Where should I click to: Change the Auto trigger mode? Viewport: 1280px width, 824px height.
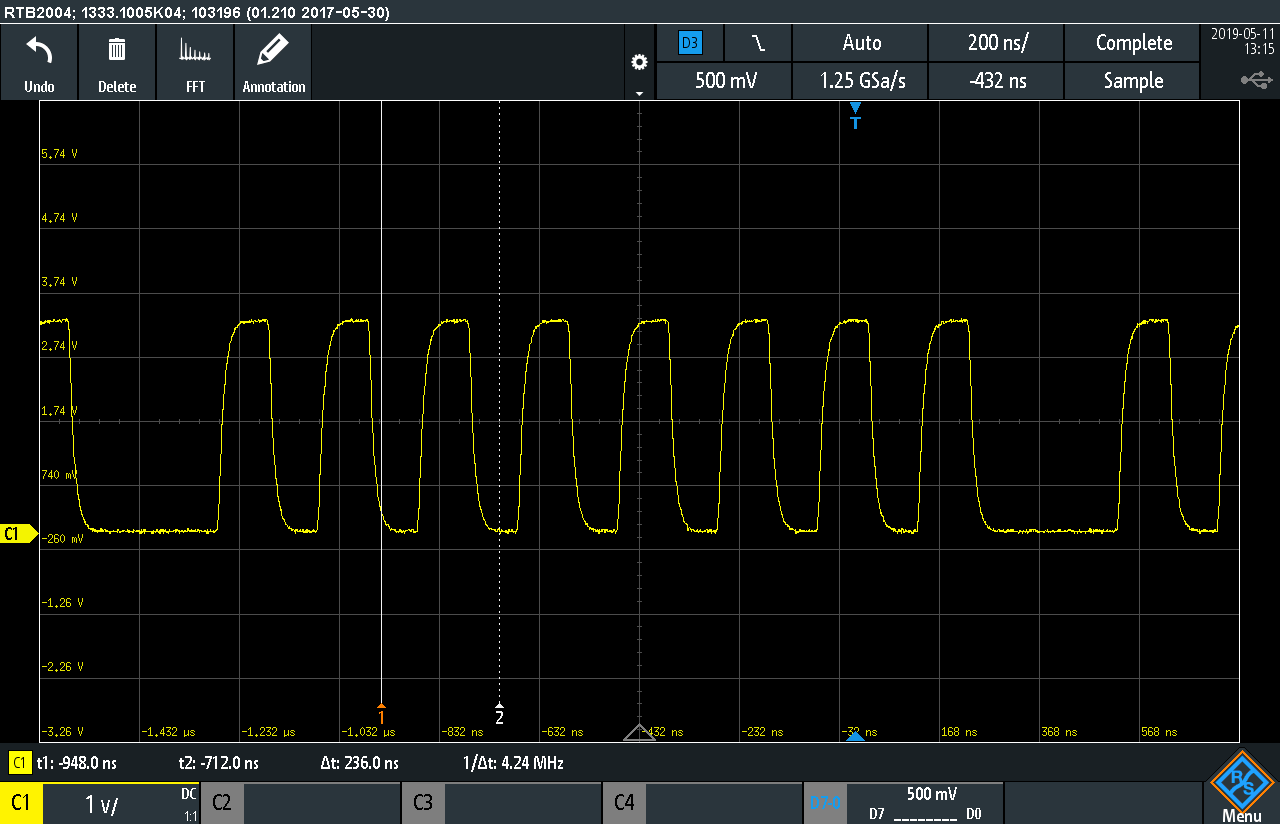pyautogui.click(x=861, y=43)
